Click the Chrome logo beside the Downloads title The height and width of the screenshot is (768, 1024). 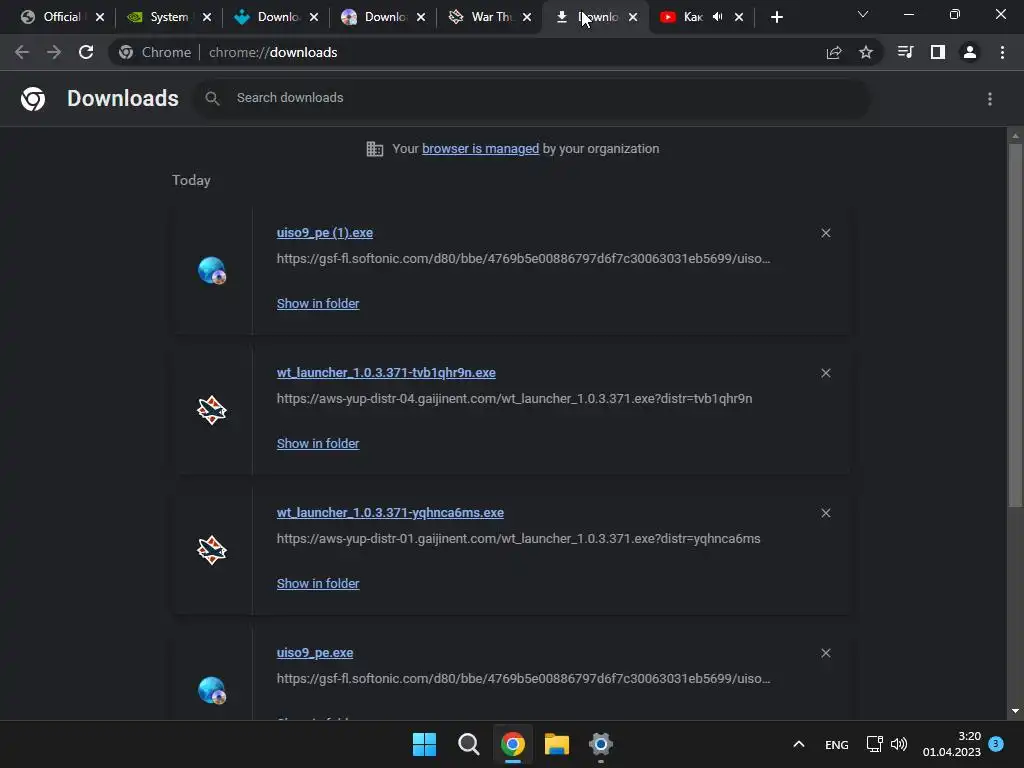click(x=33, y=99)
